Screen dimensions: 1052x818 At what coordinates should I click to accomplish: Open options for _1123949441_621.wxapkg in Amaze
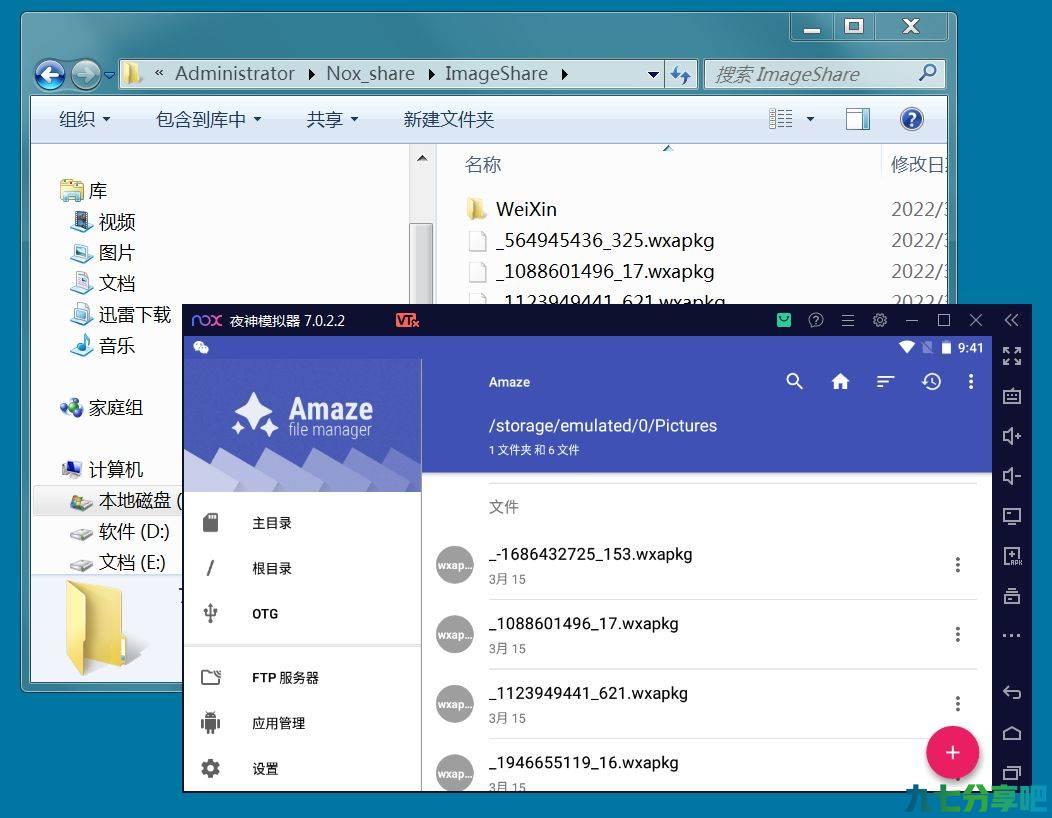coord(957,703)
